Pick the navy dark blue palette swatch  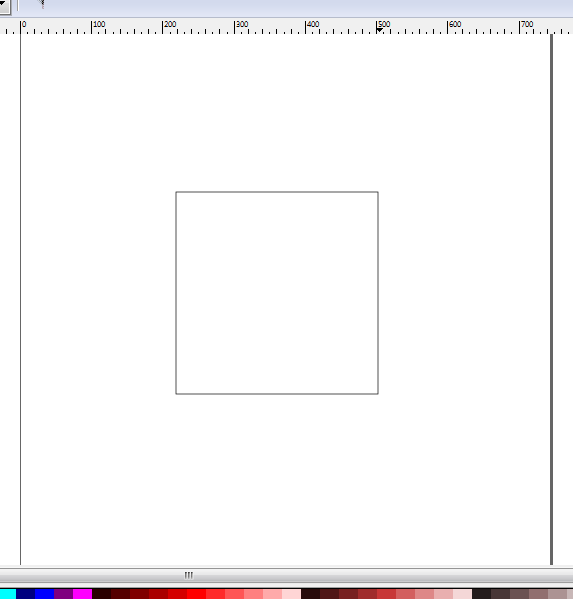(x=26, y=594)
